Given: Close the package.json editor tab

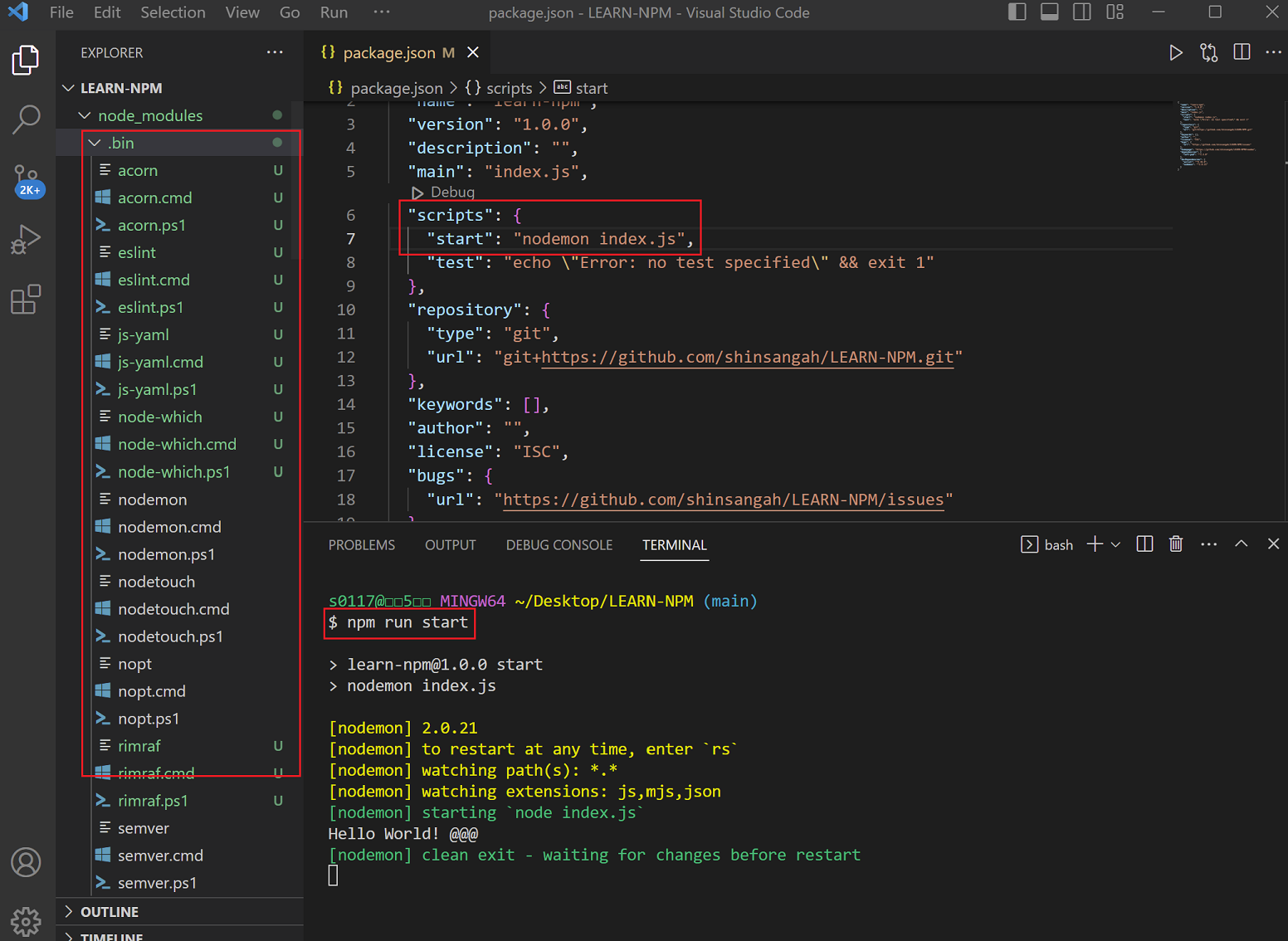Looking at the screenshot, I should (x=473, y=52).
